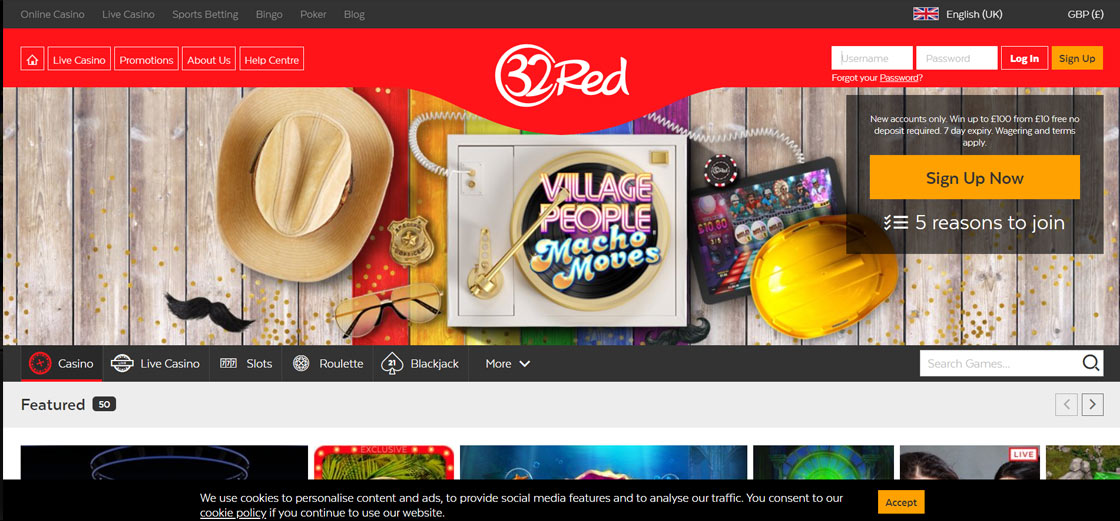
Task: Click the 32Red logo
Action: (561, 75)
